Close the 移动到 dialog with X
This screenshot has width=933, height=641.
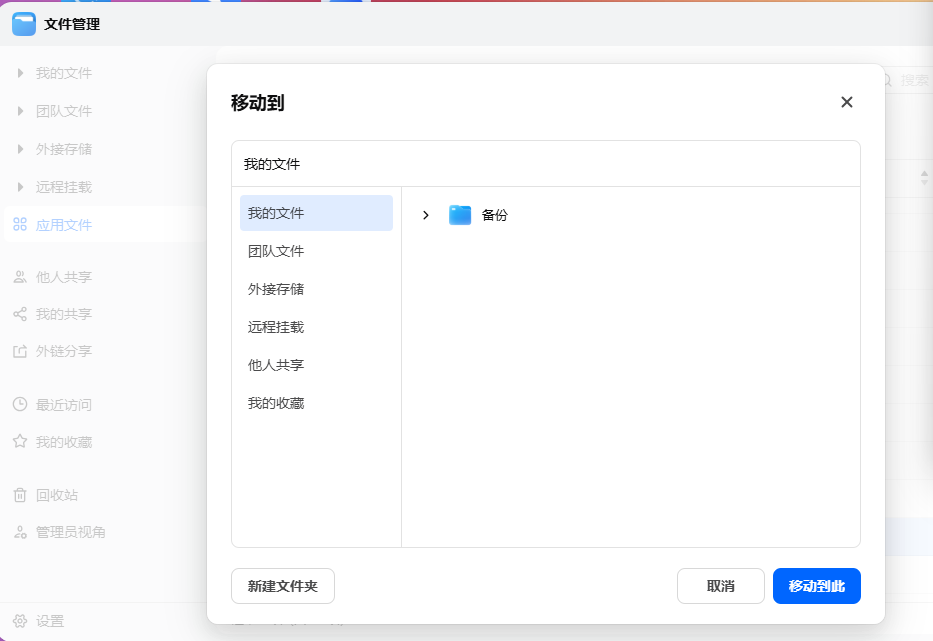[x=847, y=102]
